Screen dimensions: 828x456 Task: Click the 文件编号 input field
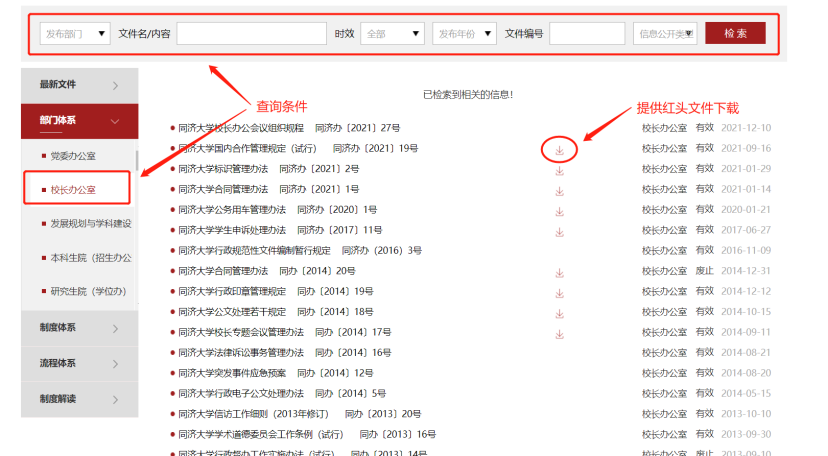point(587,34)
